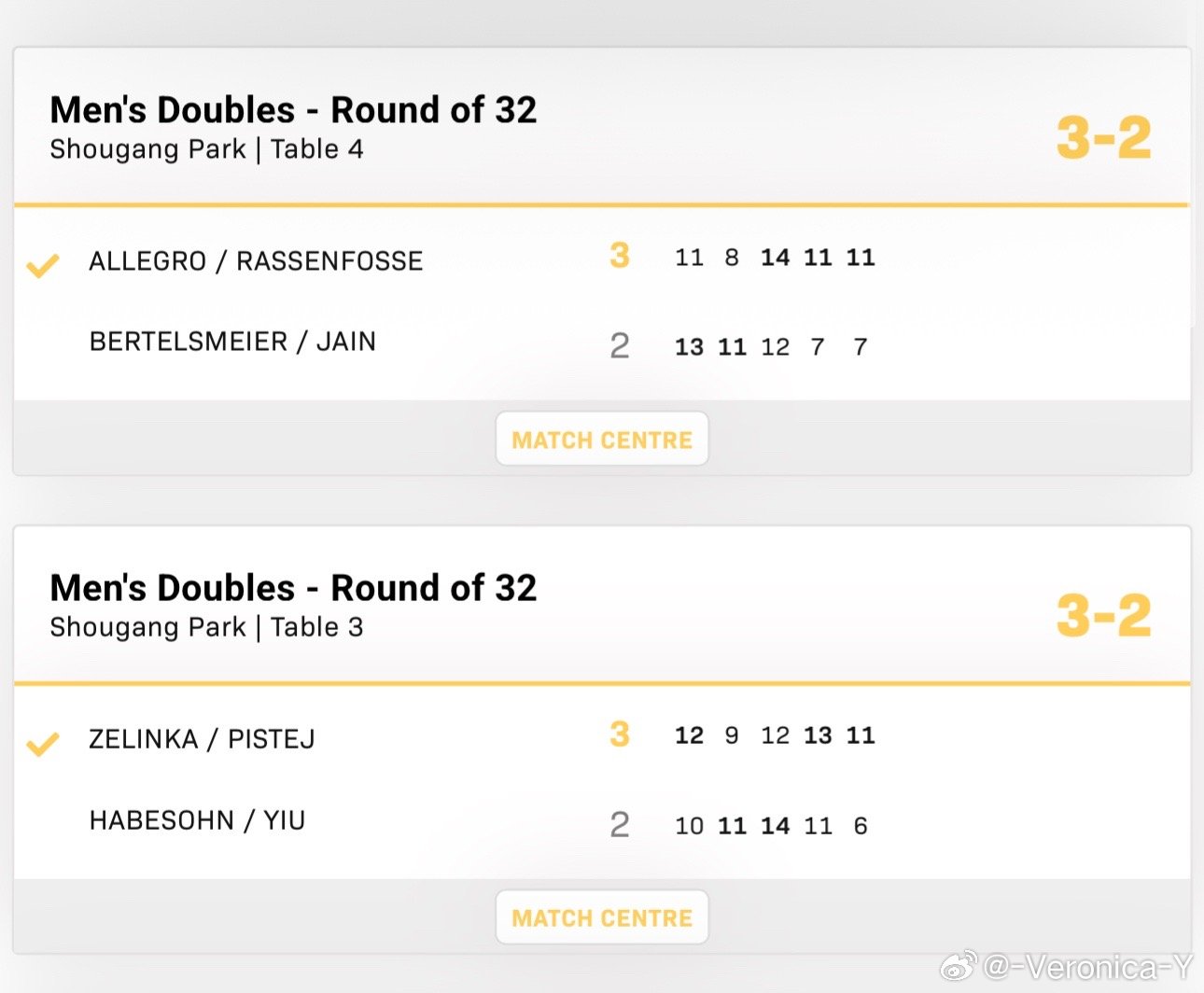Click the winner checkmark beside ALLEGRO / RASSENFOSSE
Viewport: 1204px width, 993px height.
pos(43,266)
